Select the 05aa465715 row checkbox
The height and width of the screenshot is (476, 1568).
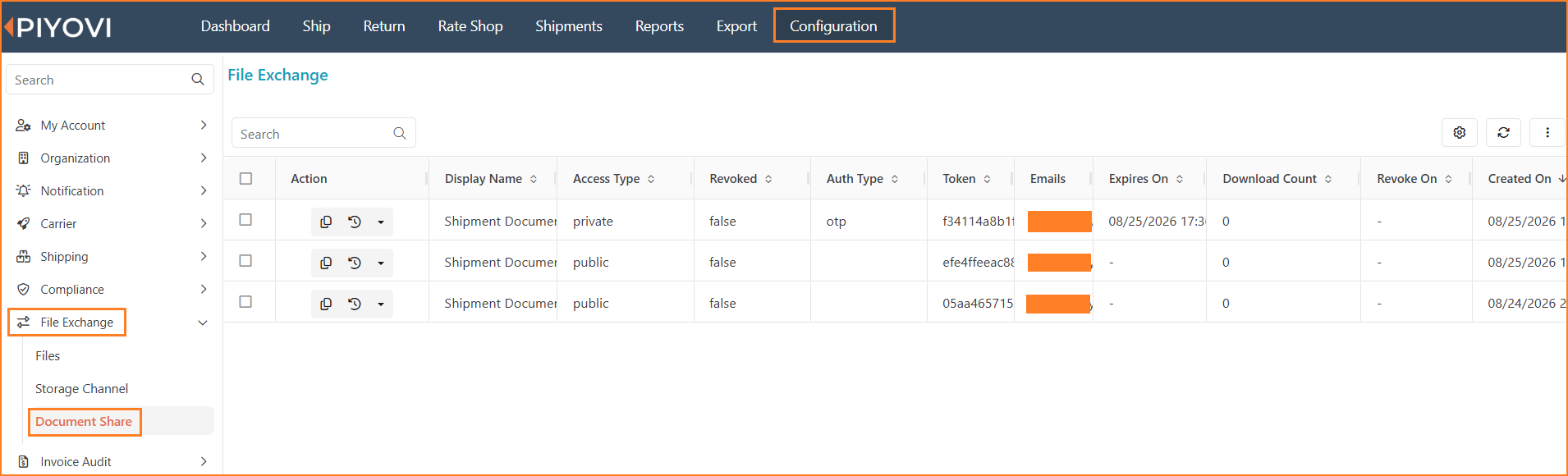[245, 301]
